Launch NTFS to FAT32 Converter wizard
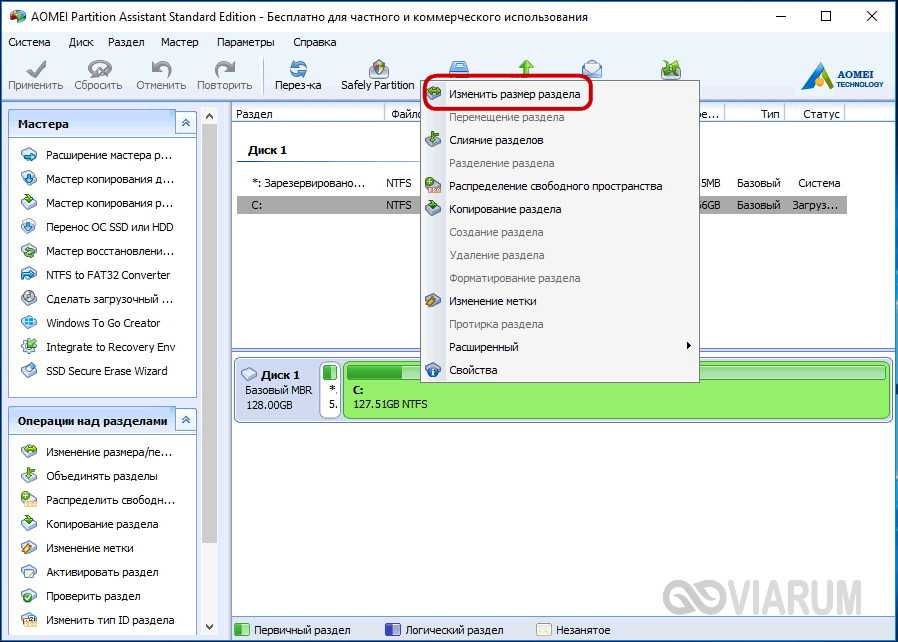Viewport: 898px width, 642px height. tap(108, 275)
